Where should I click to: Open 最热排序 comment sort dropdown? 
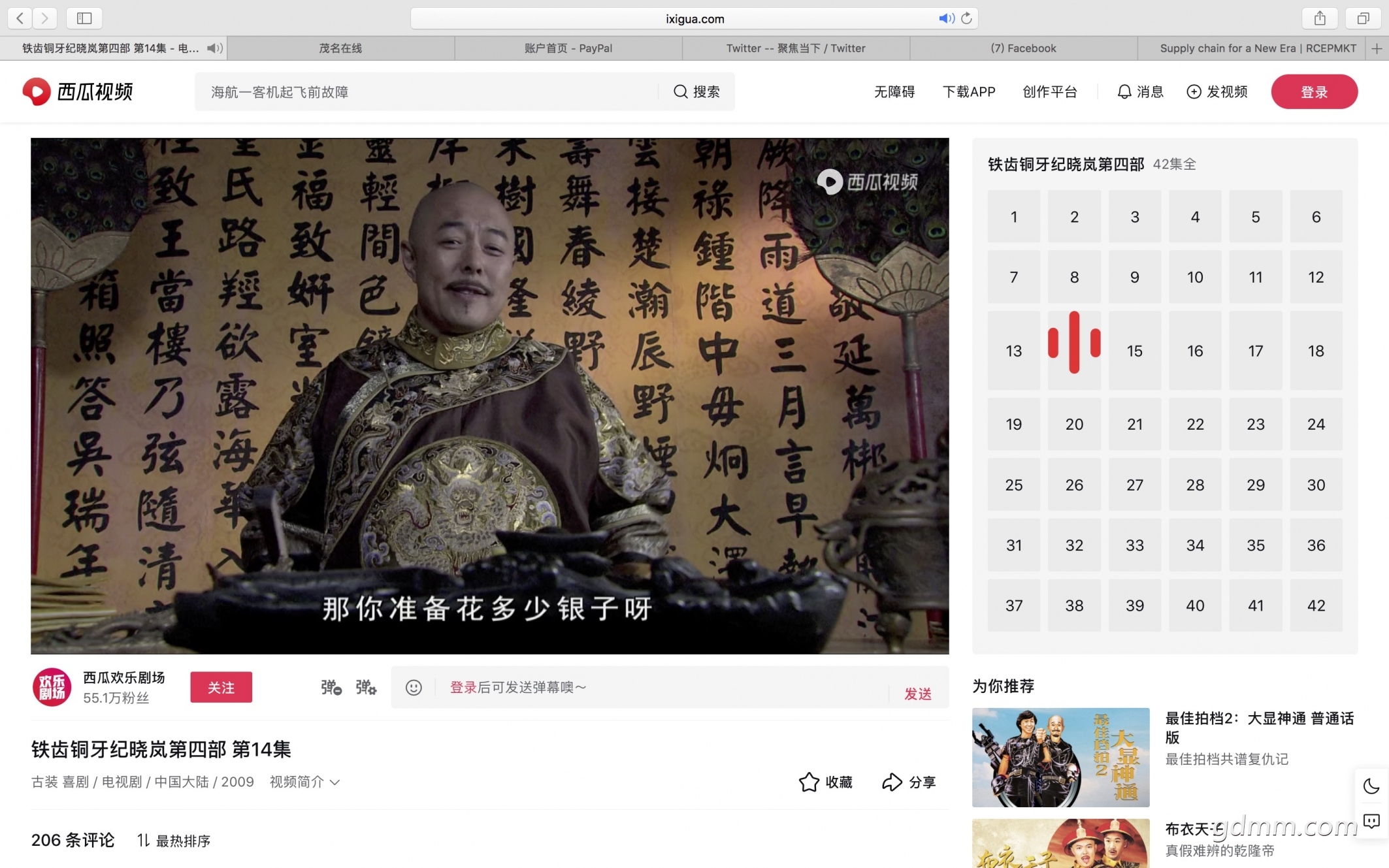(x=174, y=841)
